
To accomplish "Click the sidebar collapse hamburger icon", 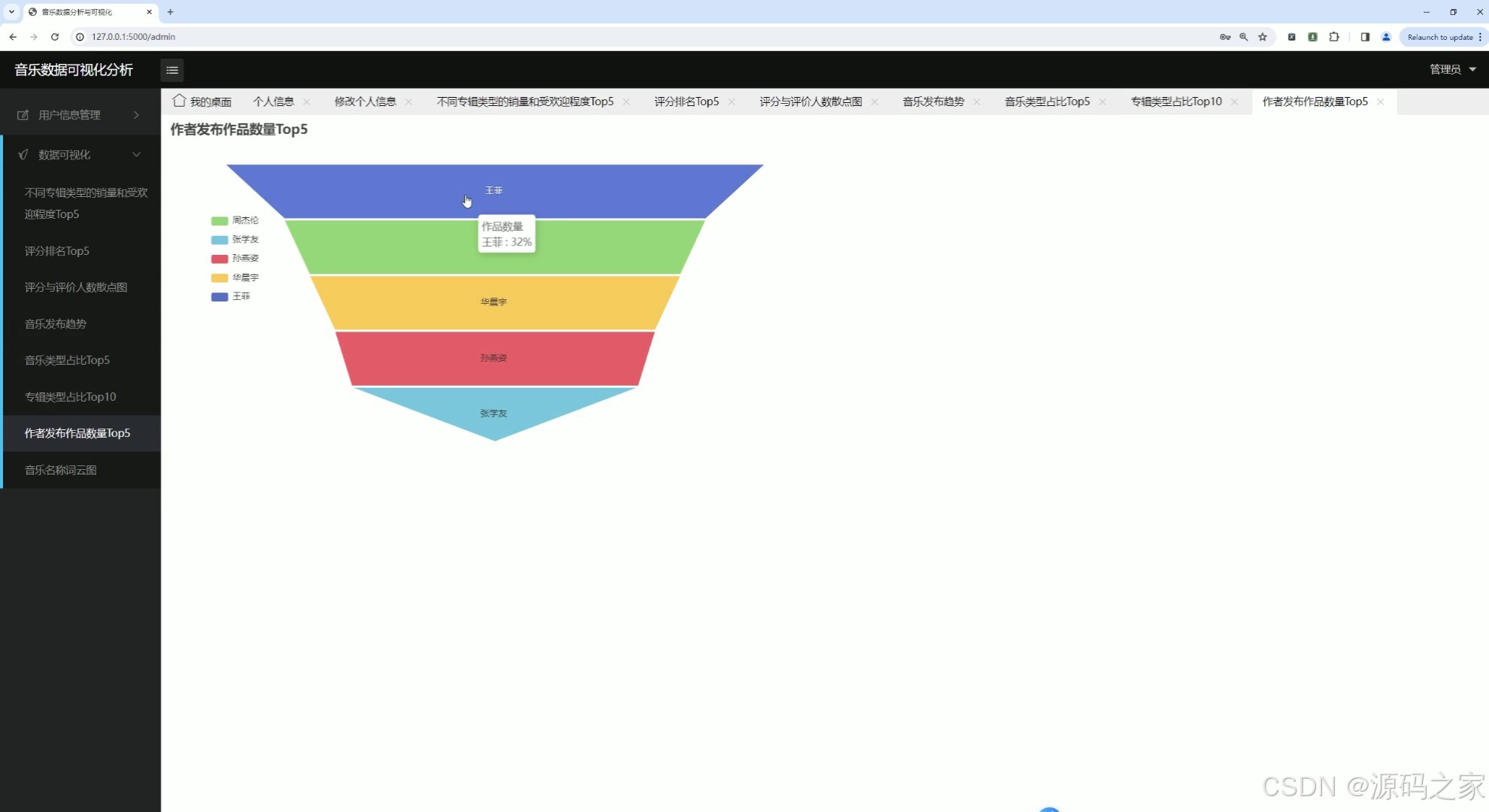I will click(172, 70).
